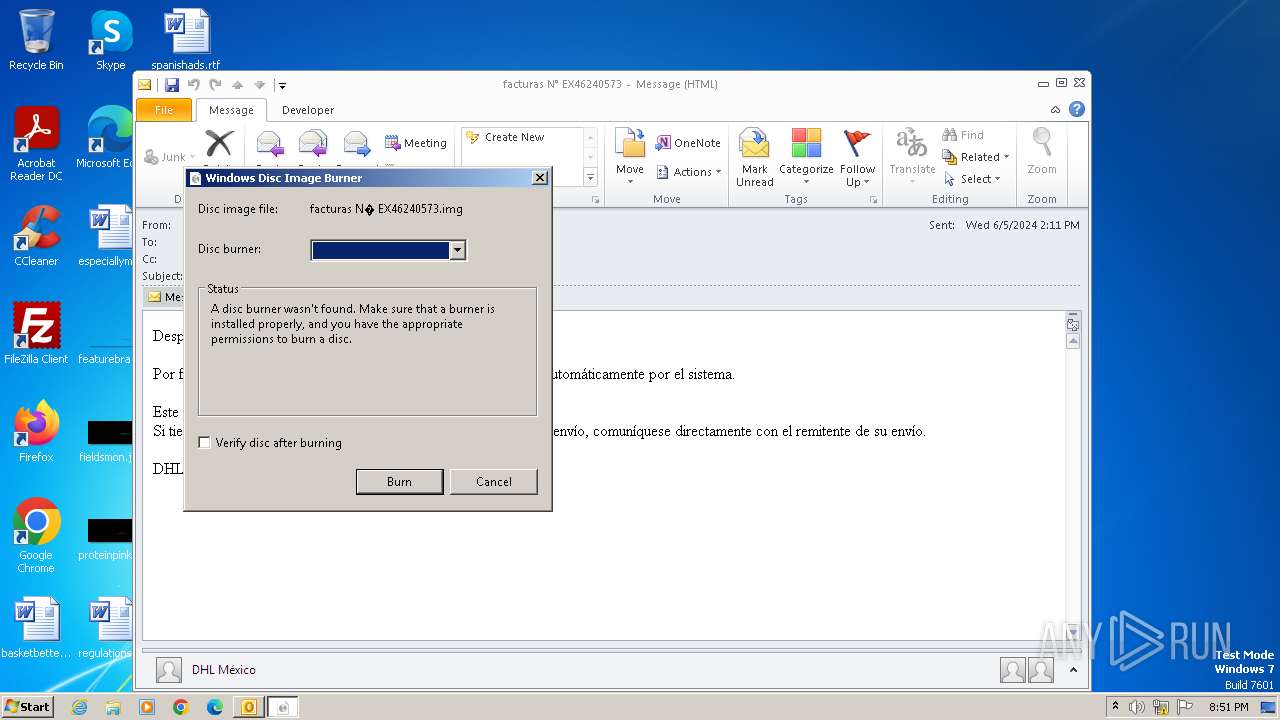
Task: Open the Quick Steps dialog launcher
Action: [x=596, y=200]
